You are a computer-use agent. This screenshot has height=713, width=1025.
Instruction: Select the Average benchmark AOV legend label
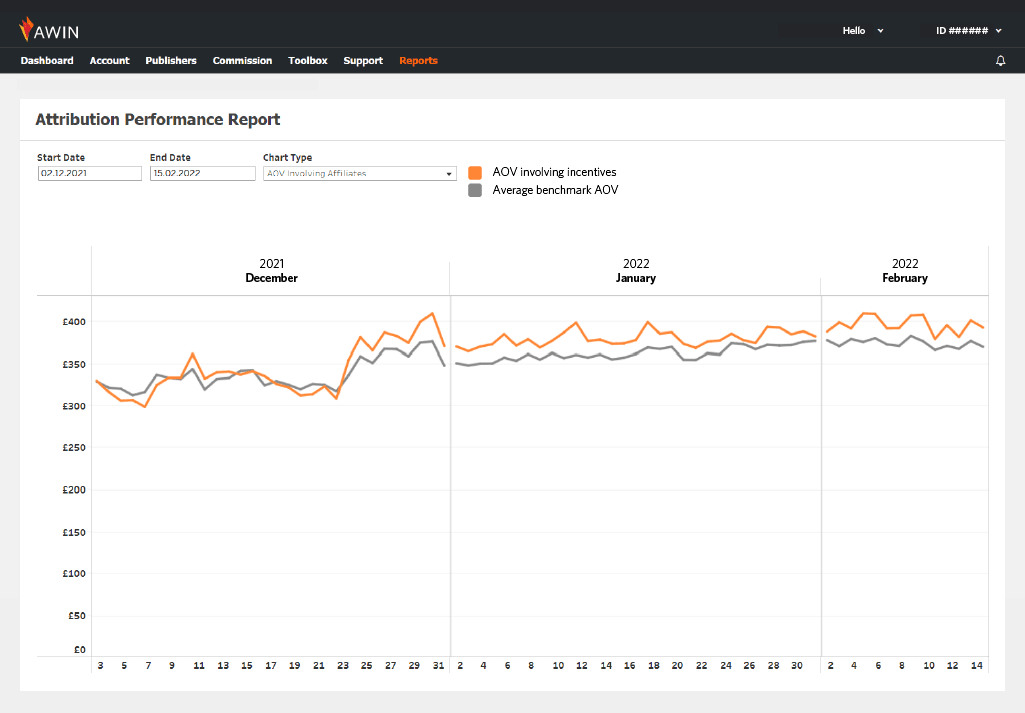[x=555, y=190]
